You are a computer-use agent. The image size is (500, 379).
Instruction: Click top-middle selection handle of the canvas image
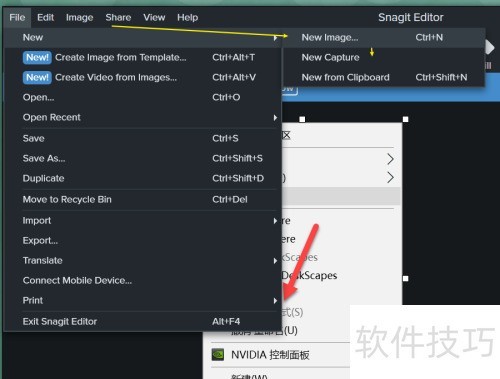302,119
